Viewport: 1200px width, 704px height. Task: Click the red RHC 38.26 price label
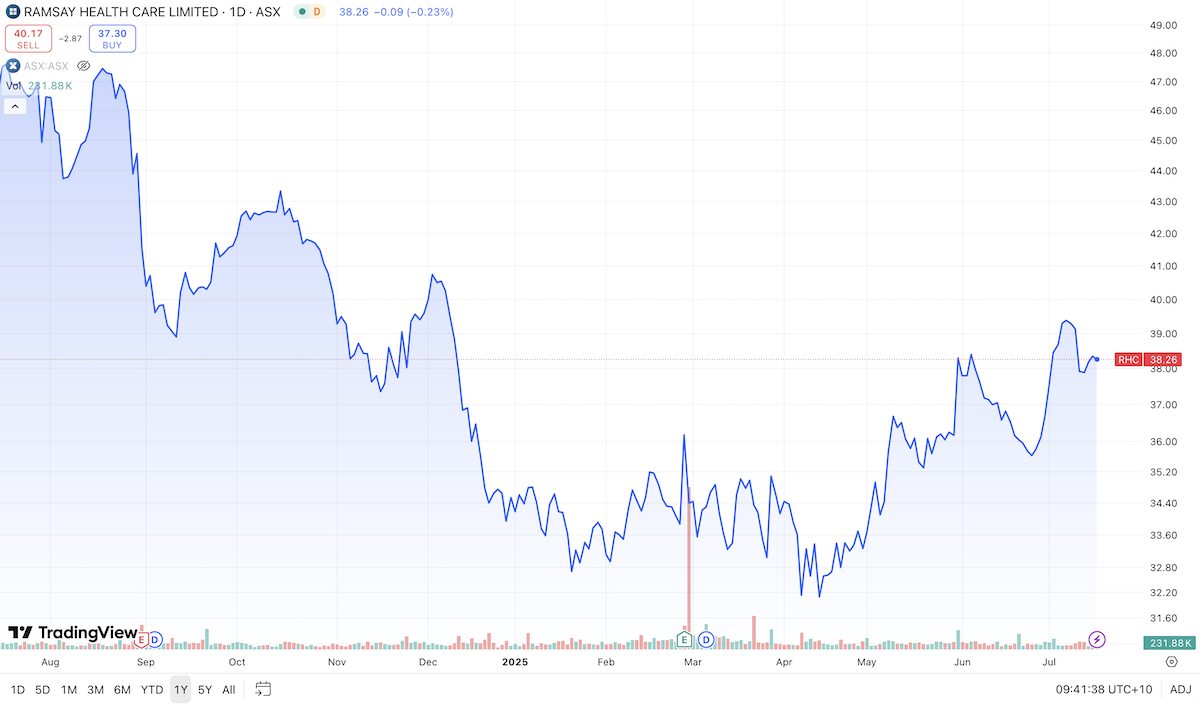click(x=1148, y=359)
